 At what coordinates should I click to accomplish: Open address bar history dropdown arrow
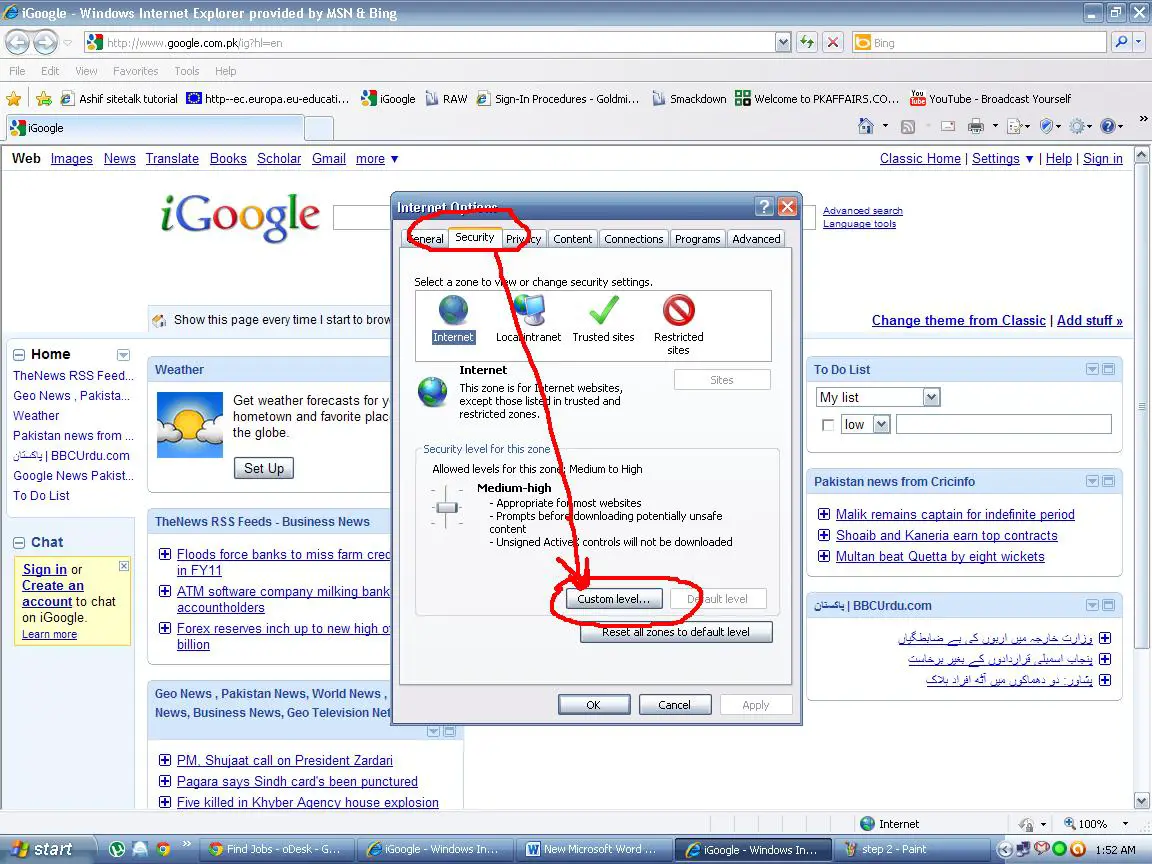click(783, 43)
